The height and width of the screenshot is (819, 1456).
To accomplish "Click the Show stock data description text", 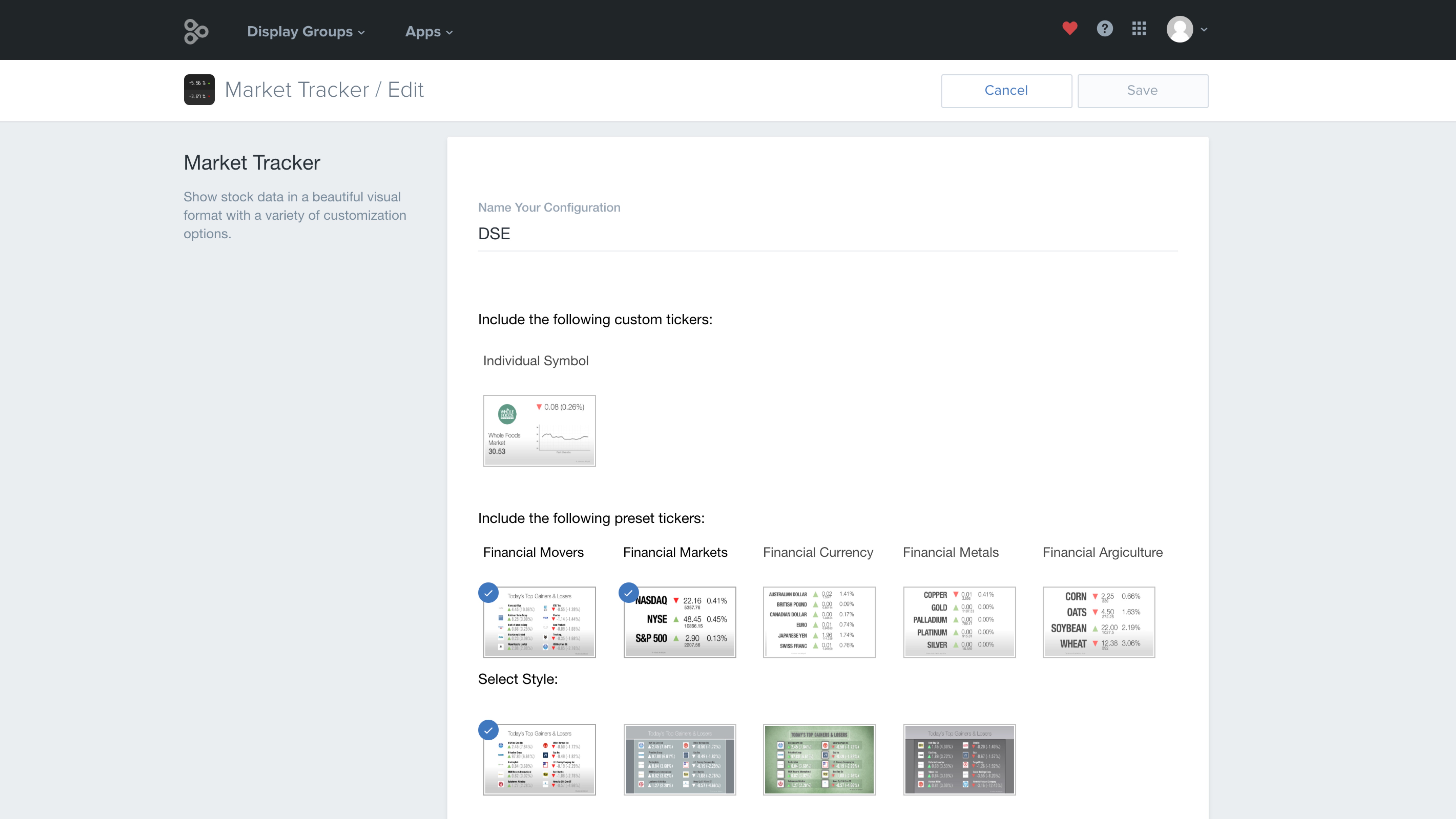I will pos(294,215).
